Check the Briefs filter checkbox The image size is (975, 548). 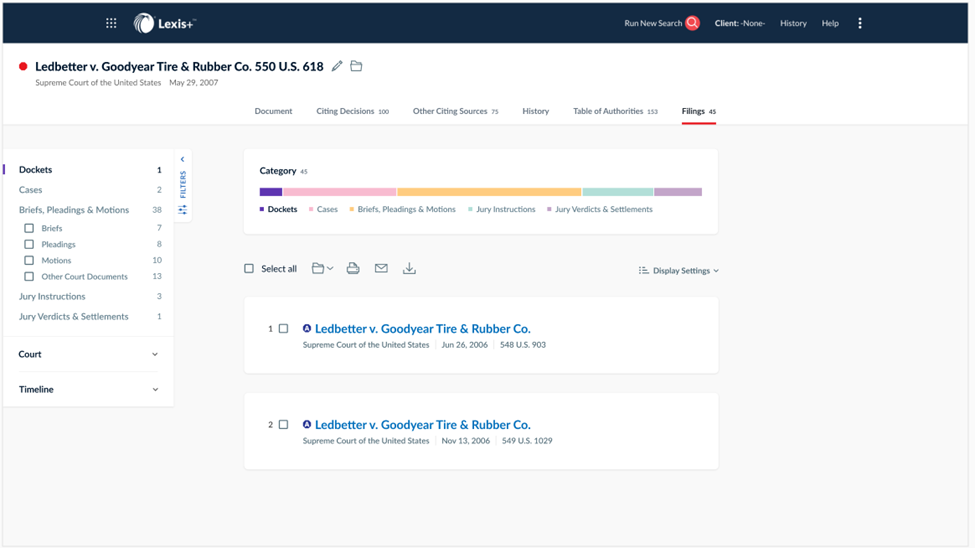coord(29,228)
